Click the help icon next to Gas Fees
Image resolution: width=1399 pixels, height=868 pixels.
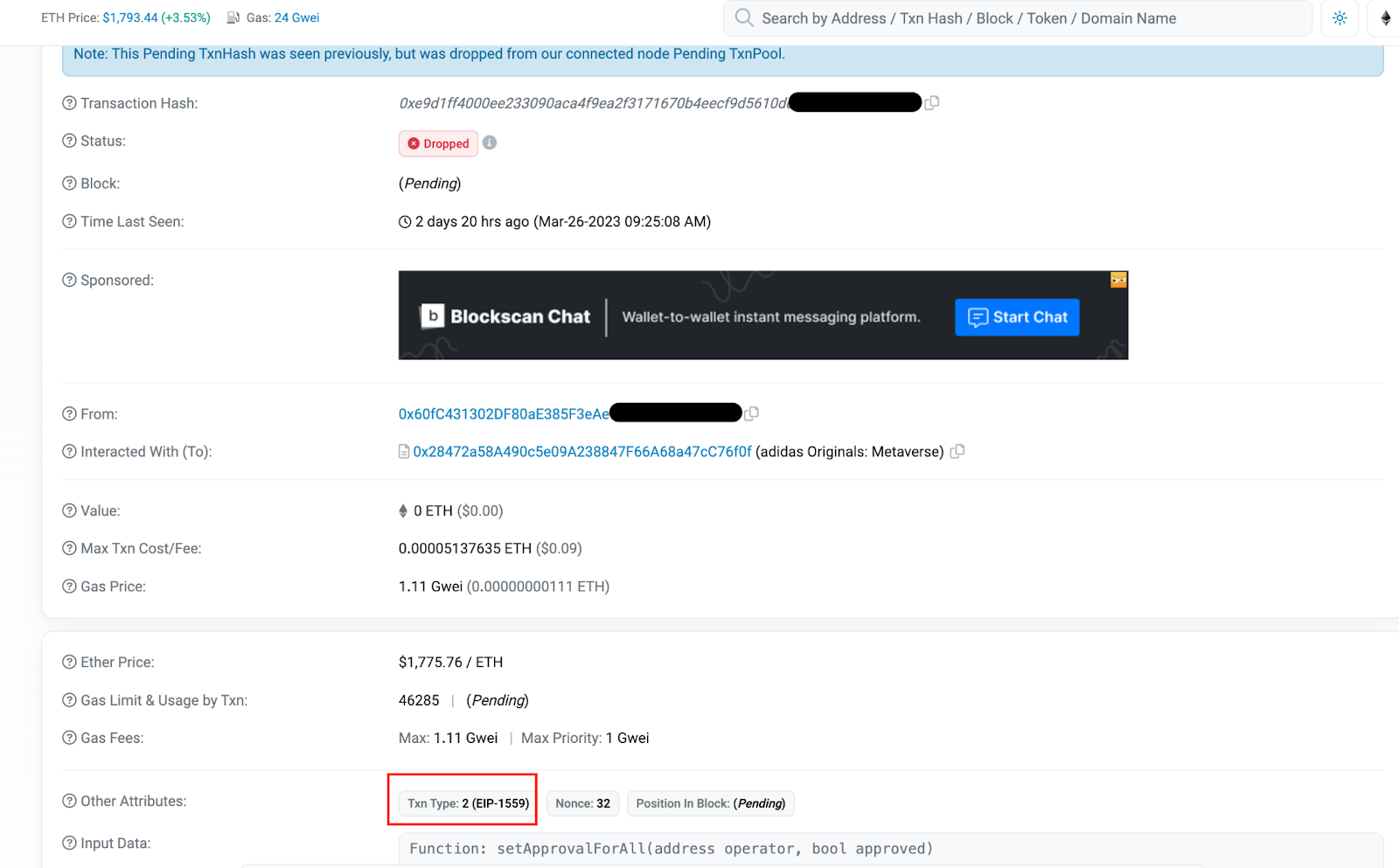[69, 738]
